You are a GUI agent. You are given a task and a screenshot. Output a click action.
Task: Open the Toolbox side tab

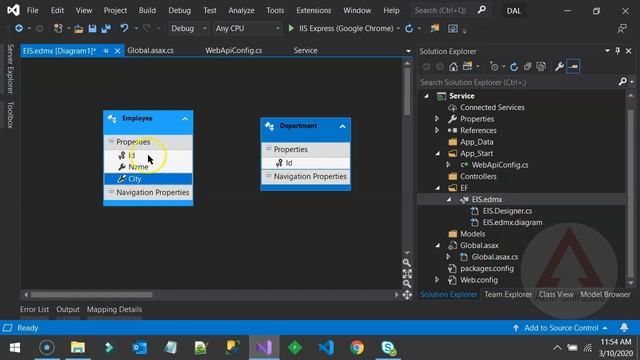(x=10, y=115)
